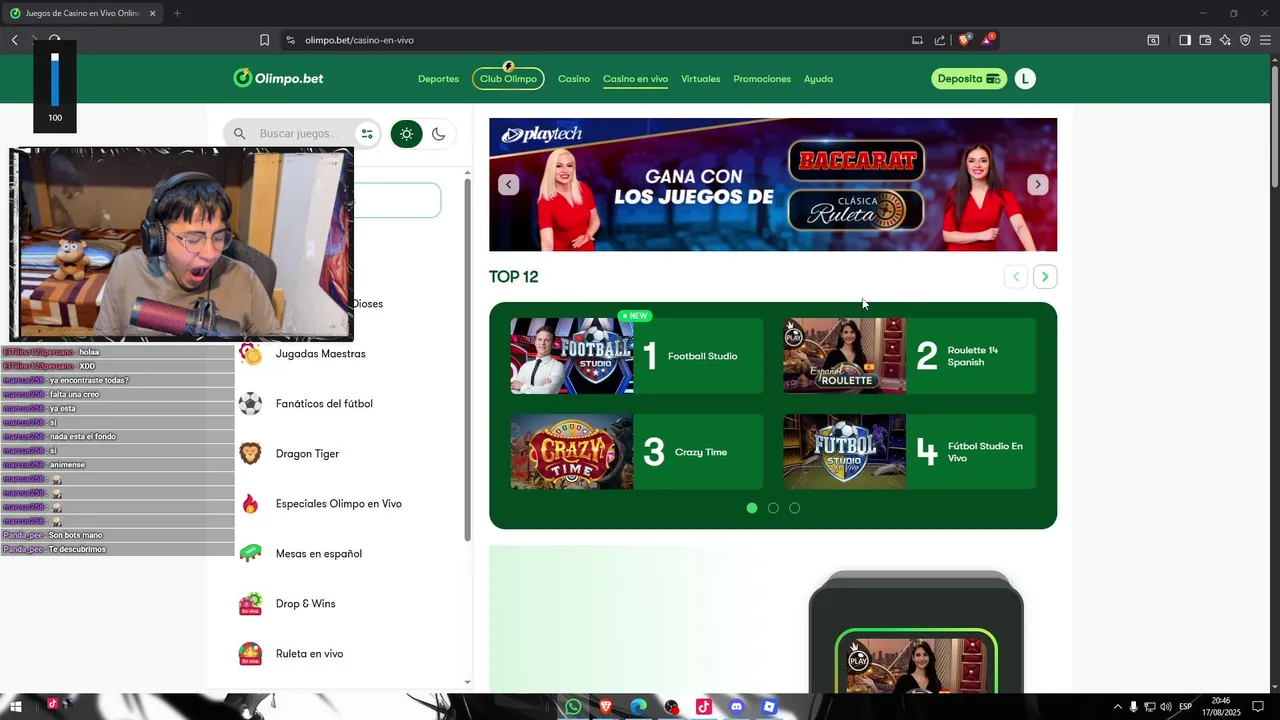
Task: Go back in browser history
Action: pyautogui.click(x=15, y=40)
